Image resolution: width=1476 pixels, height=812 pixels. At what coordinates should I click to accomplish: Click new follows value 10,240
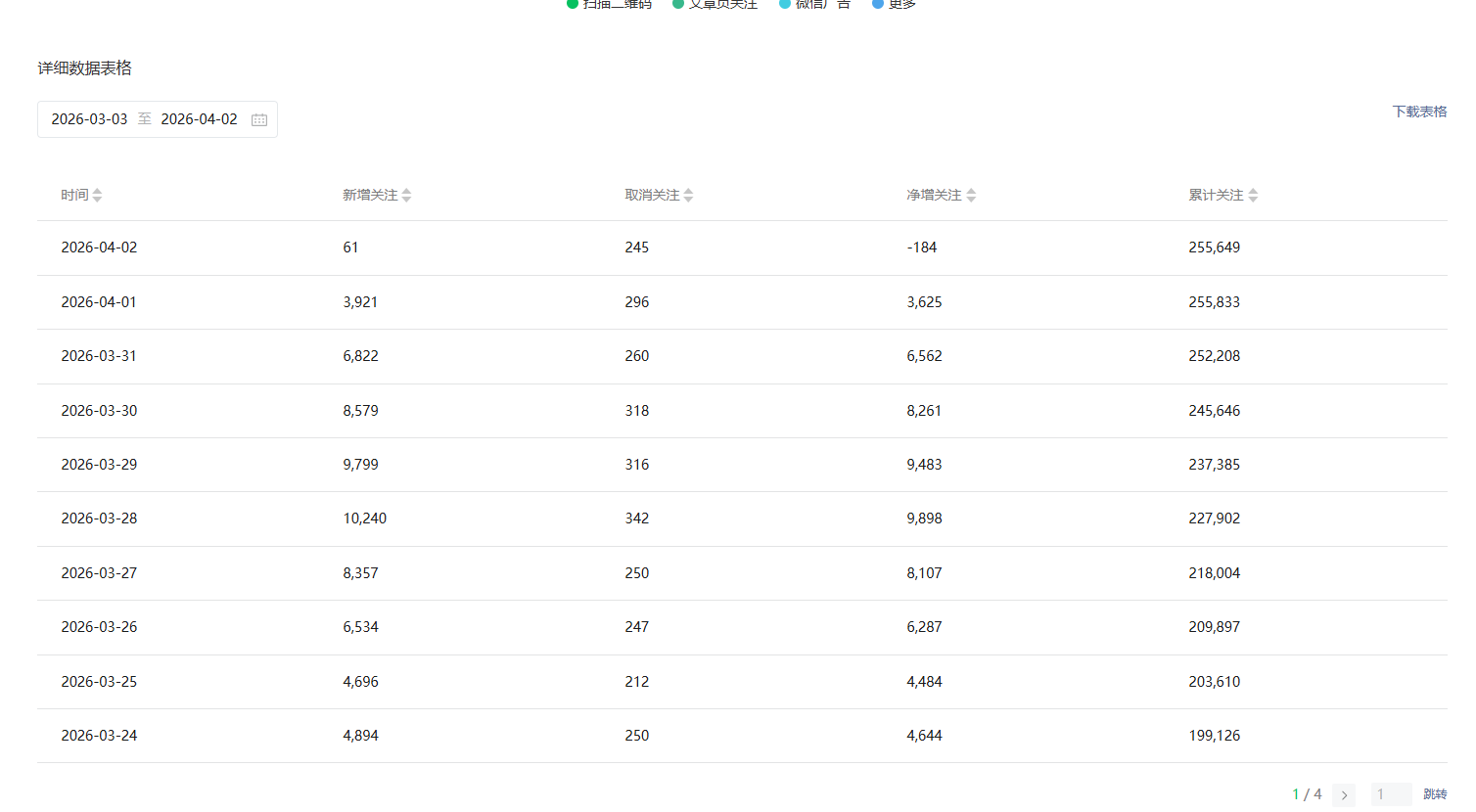coord(364,519)
